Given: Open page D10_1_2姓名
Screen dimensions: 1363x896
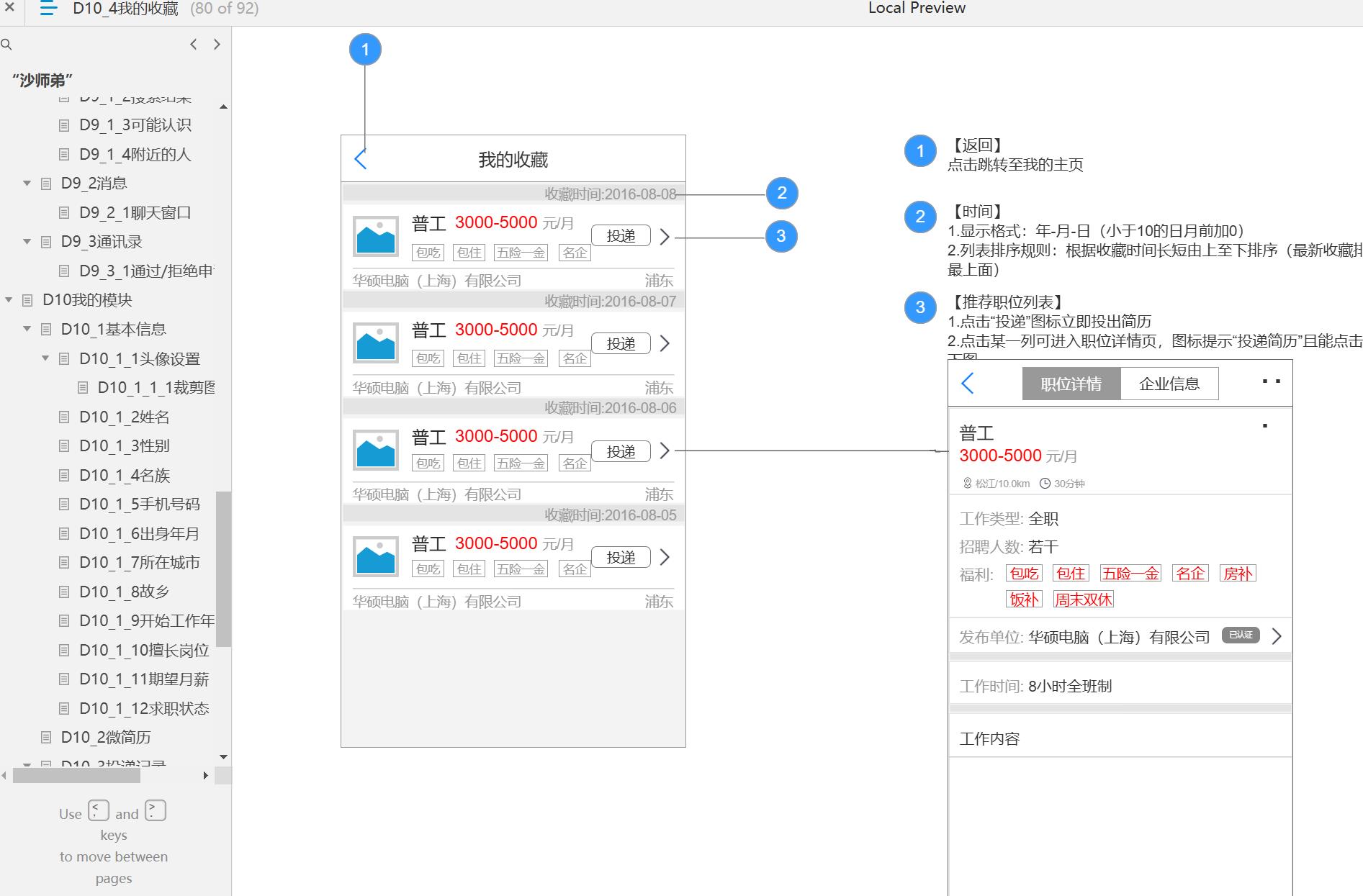Looking at the screenshot, I should (125, 417).
